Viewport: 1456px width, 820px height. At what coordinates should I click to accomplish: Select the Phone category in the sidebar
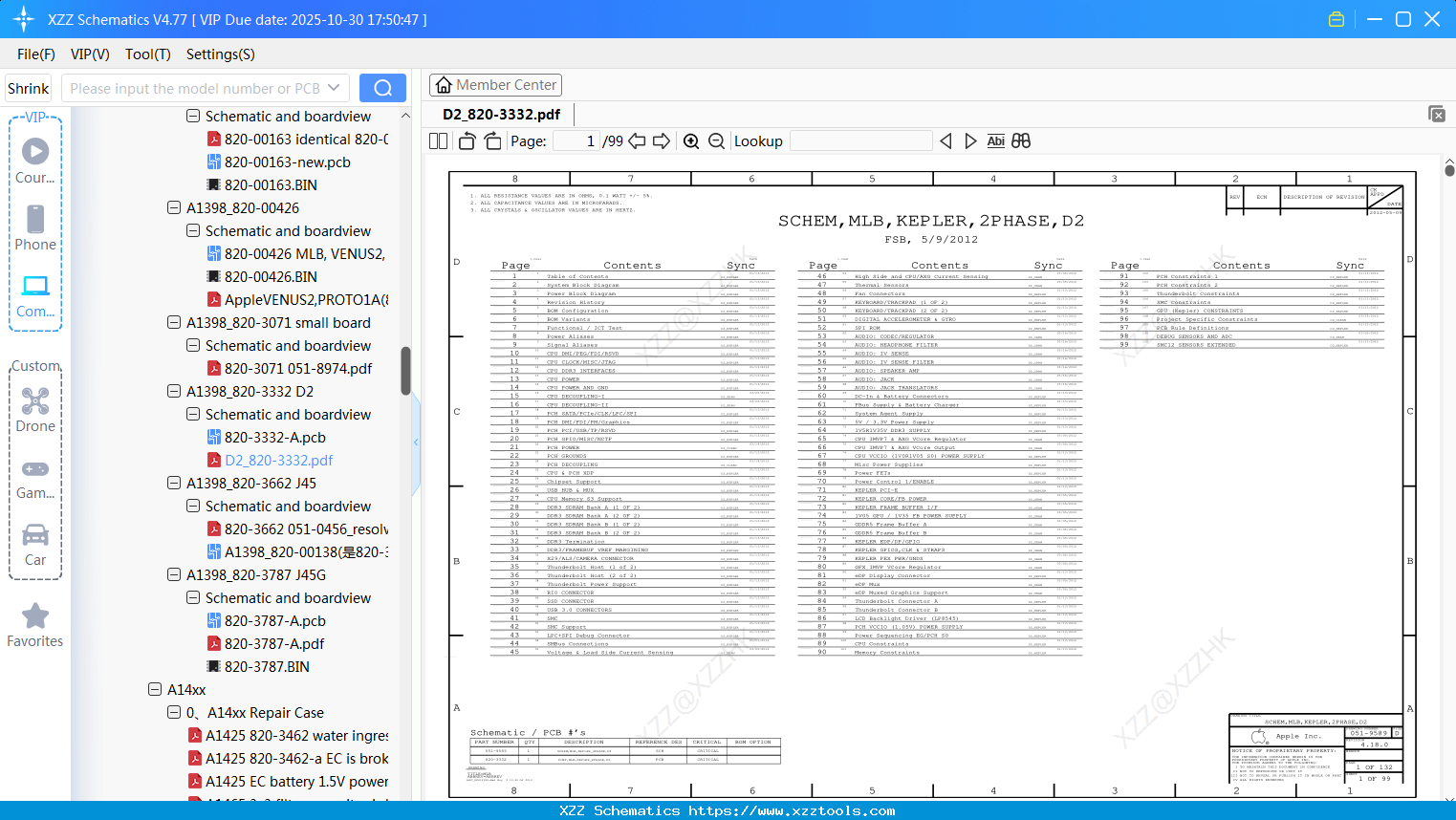[x=35, y=227]
